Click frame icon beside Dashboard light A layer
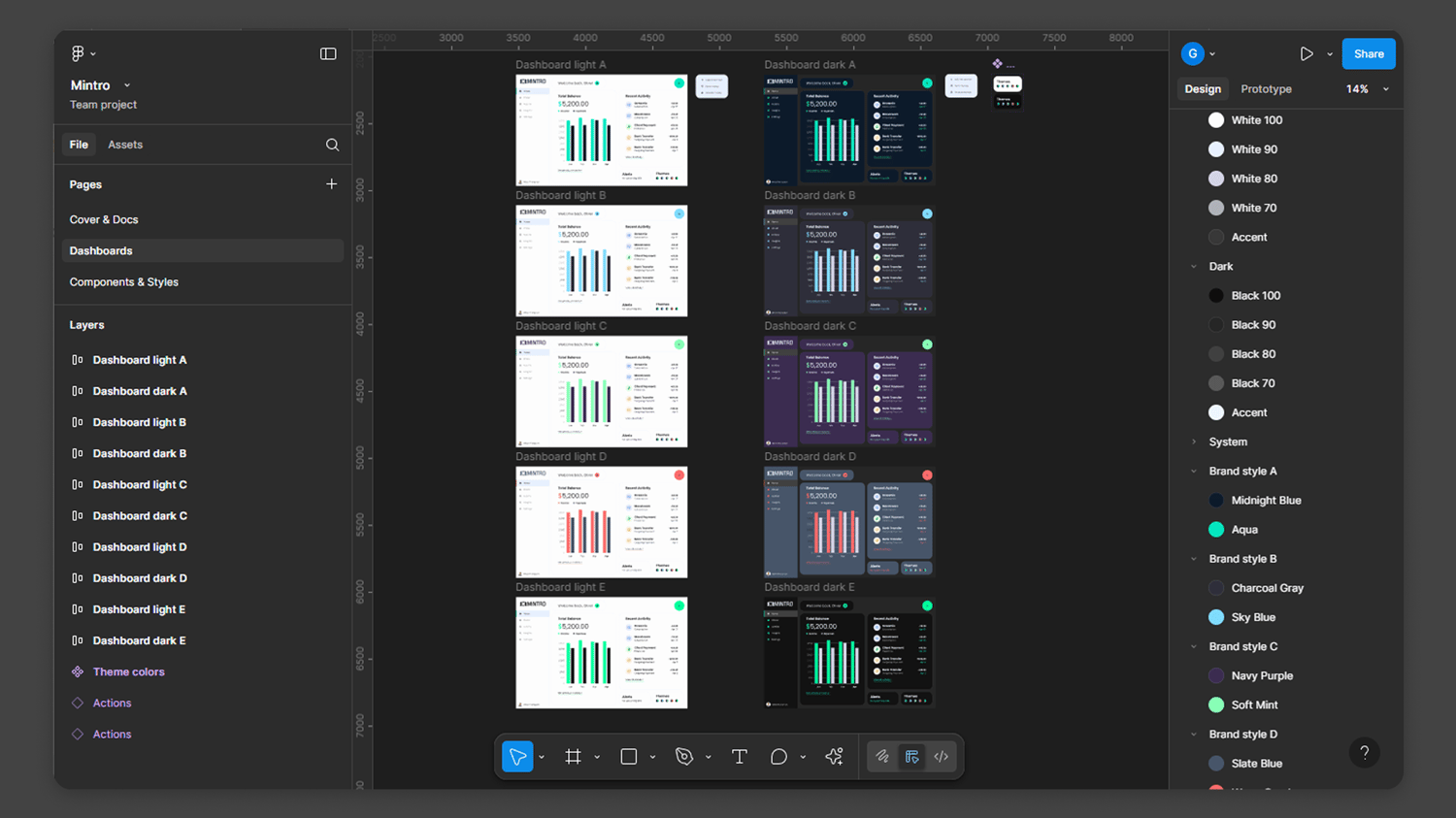 [x=78, y=360]
